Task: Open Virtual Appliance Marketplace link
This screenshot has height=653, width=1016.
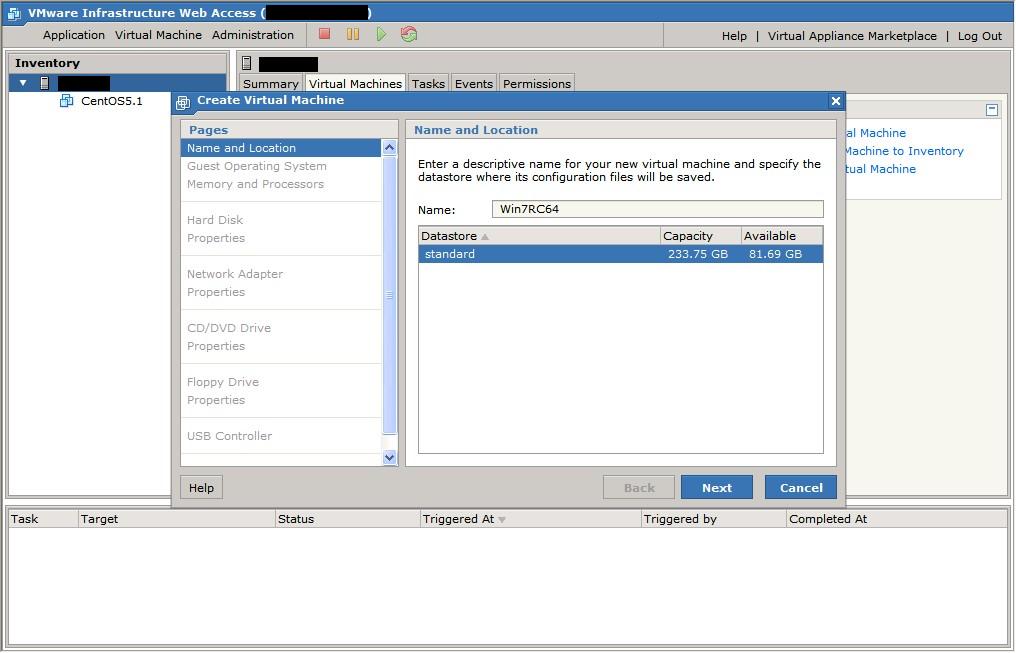Action: tap(852, 36)
